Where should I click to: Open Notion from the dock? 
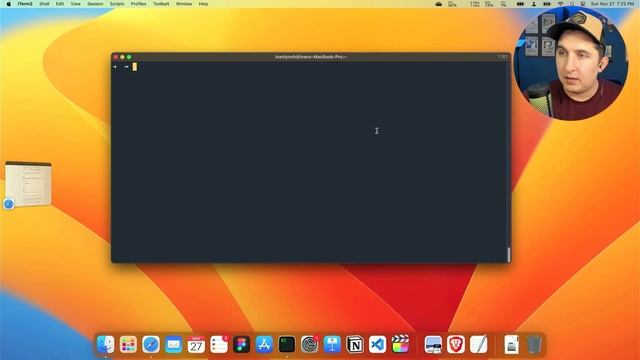pyautogui.click(x=355, y=344)
